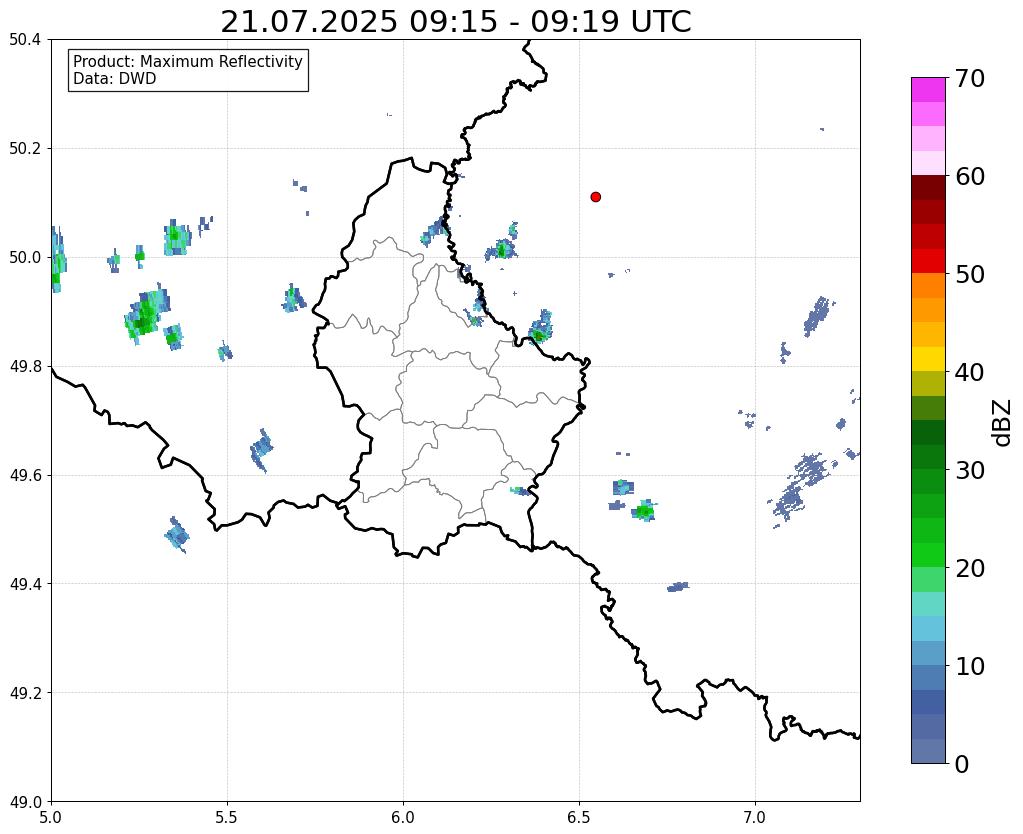The height and width of the screenshot is (834, 1023).
Task: Click the x-axis longitude label 5.0
Action: (51, 818)
